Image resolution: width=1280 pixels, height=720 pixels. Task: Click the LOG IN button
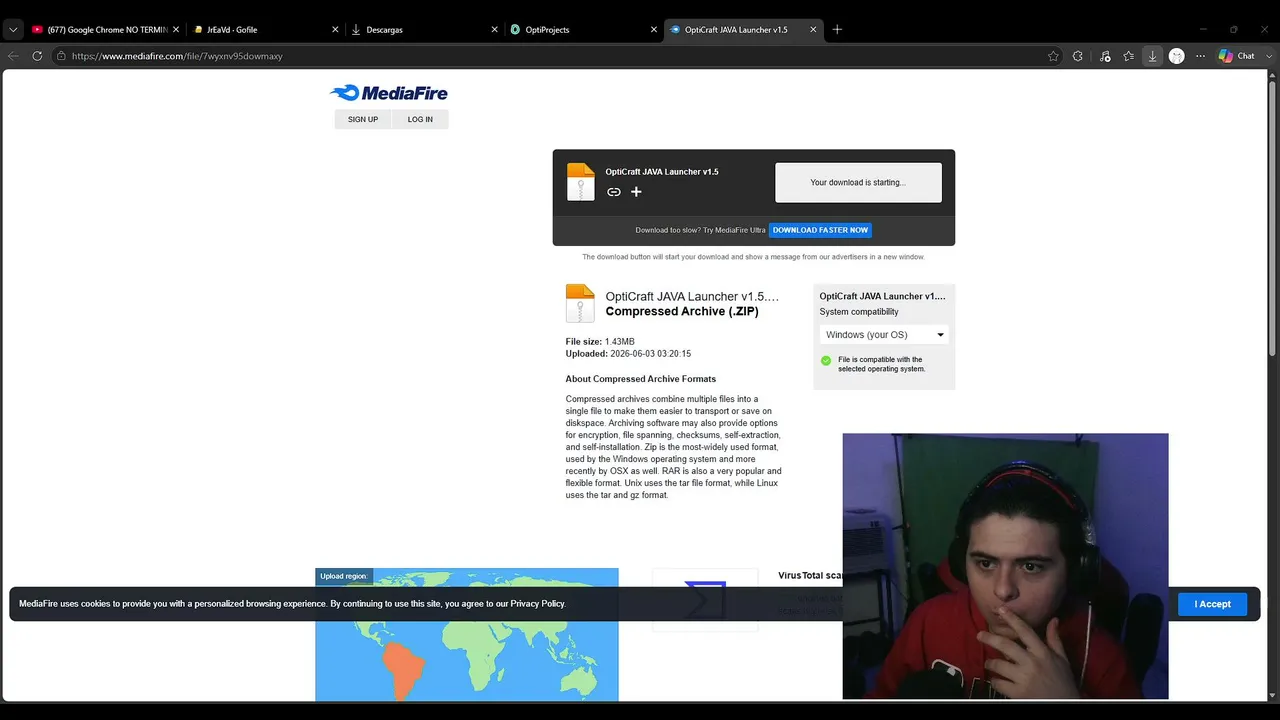click(420, 119)
